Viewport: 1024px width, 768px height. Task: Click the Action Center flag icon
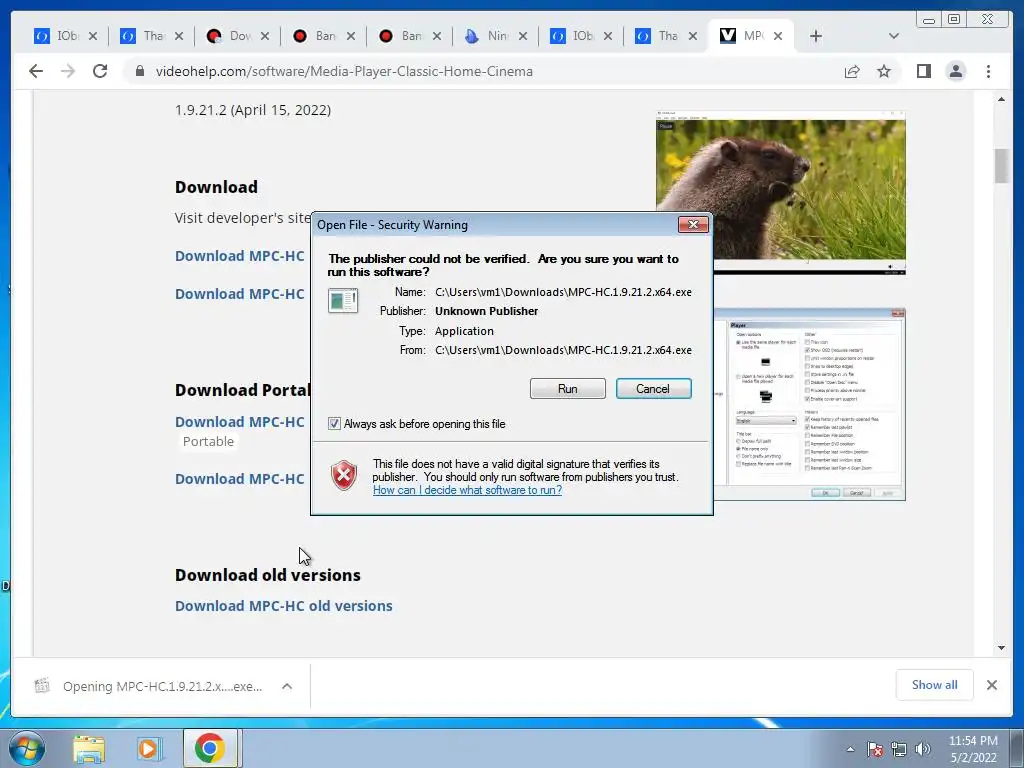(875, 749)
